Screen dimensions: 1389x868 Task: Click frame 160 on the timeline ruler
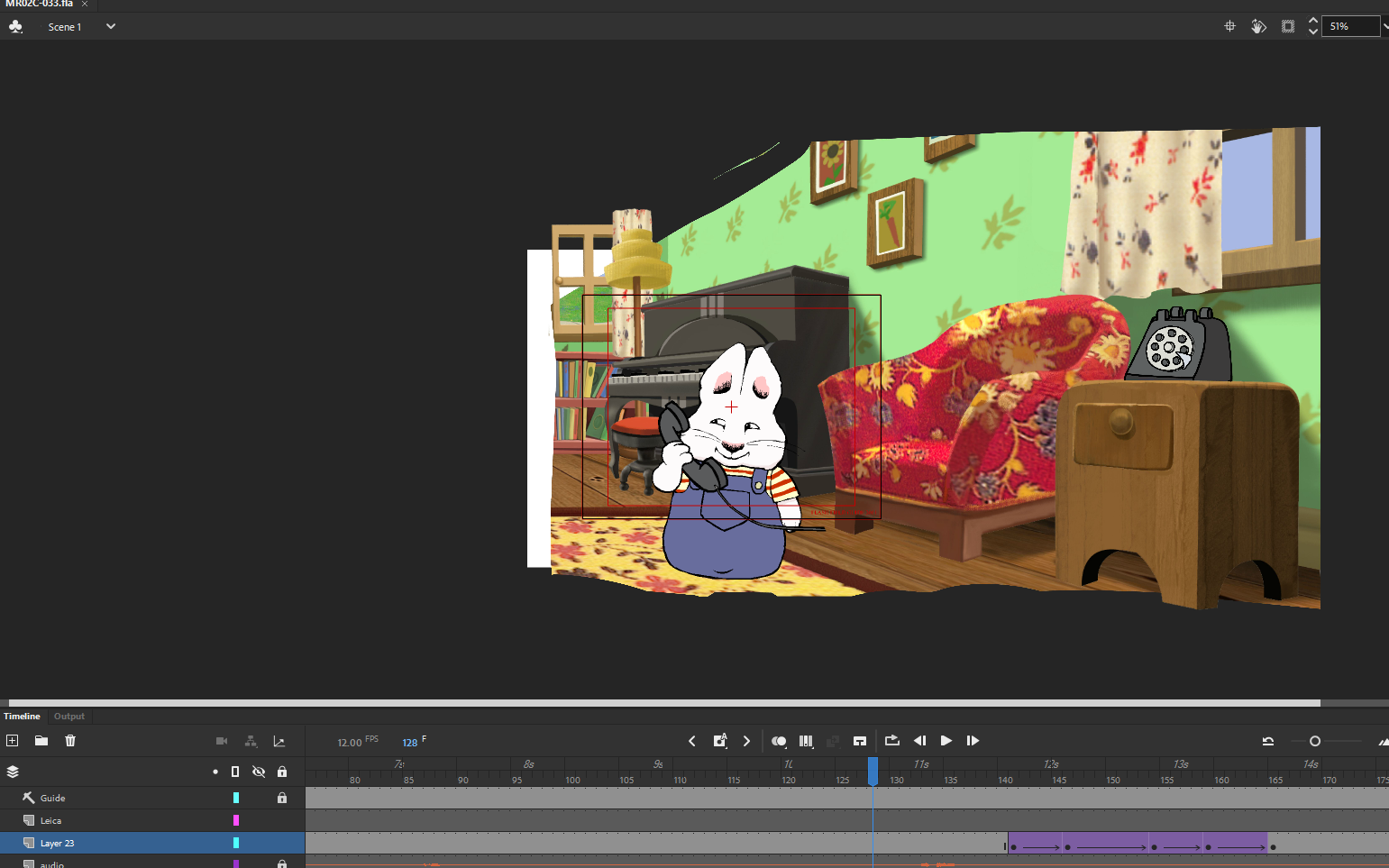tap(1221, 780)
